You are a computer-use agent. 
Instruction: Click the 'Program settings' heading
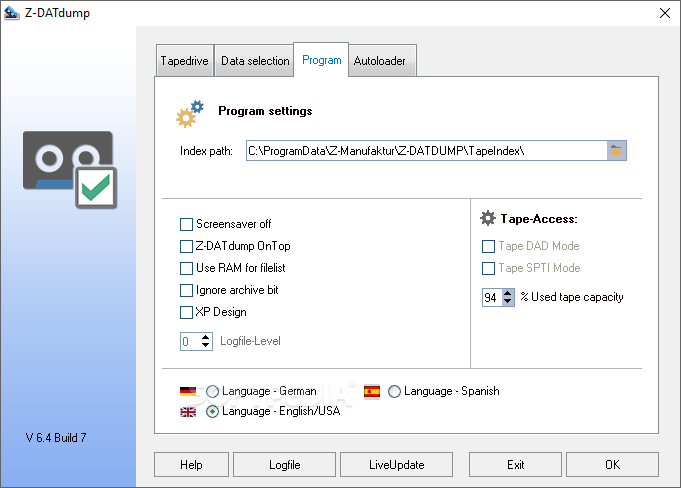coord(265,111)
